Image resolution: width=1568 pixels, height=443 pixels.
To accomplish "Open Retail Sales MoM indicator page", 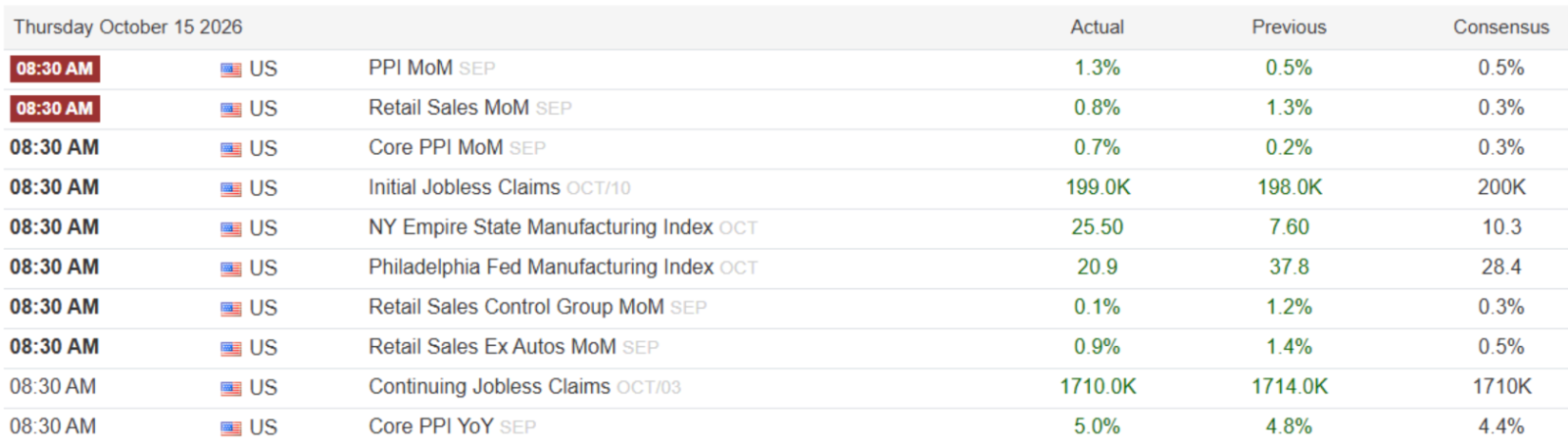I will 449,108.
